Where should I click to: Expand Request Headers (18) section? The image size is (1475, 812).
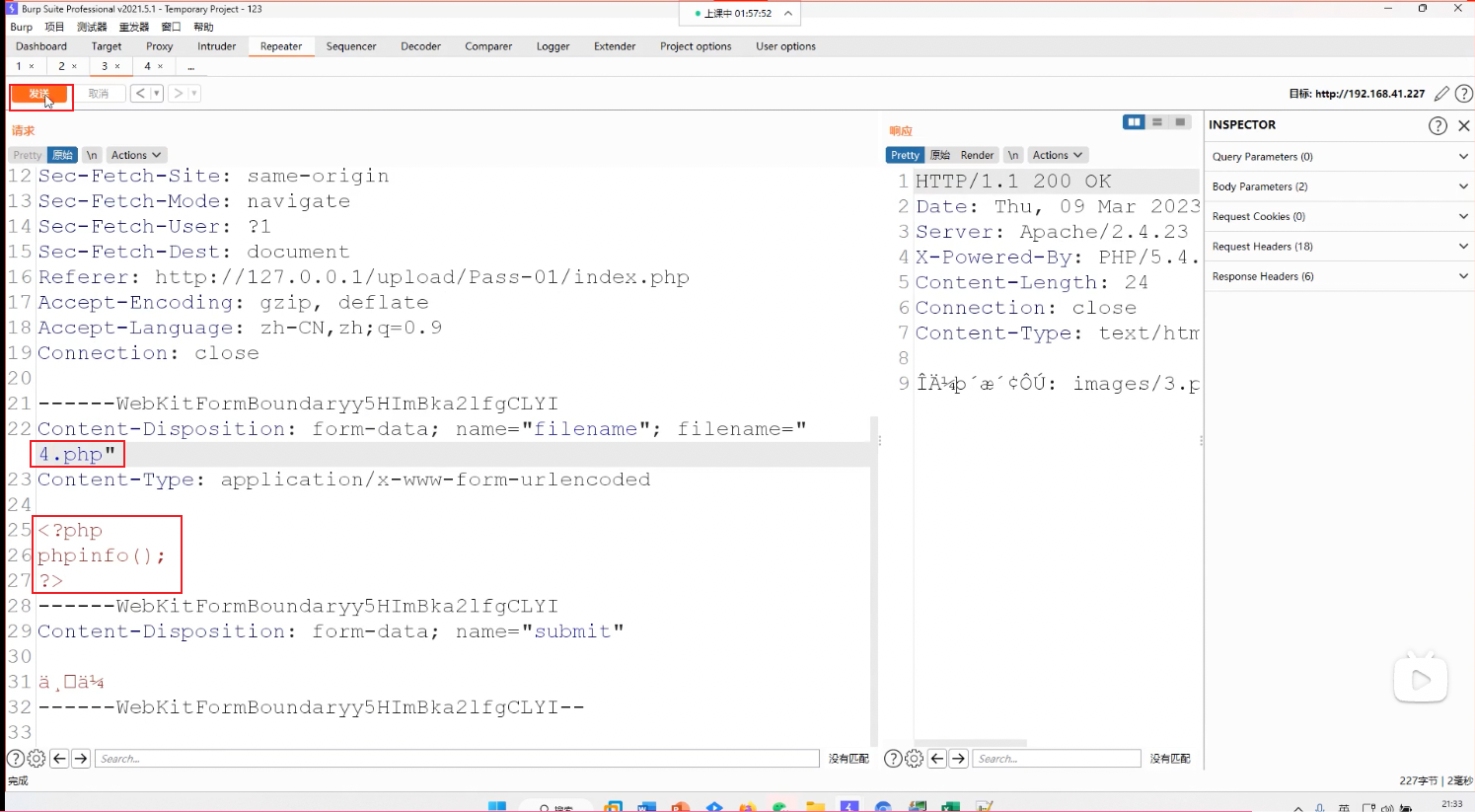pyautogui.click(x=1339, y=247)
